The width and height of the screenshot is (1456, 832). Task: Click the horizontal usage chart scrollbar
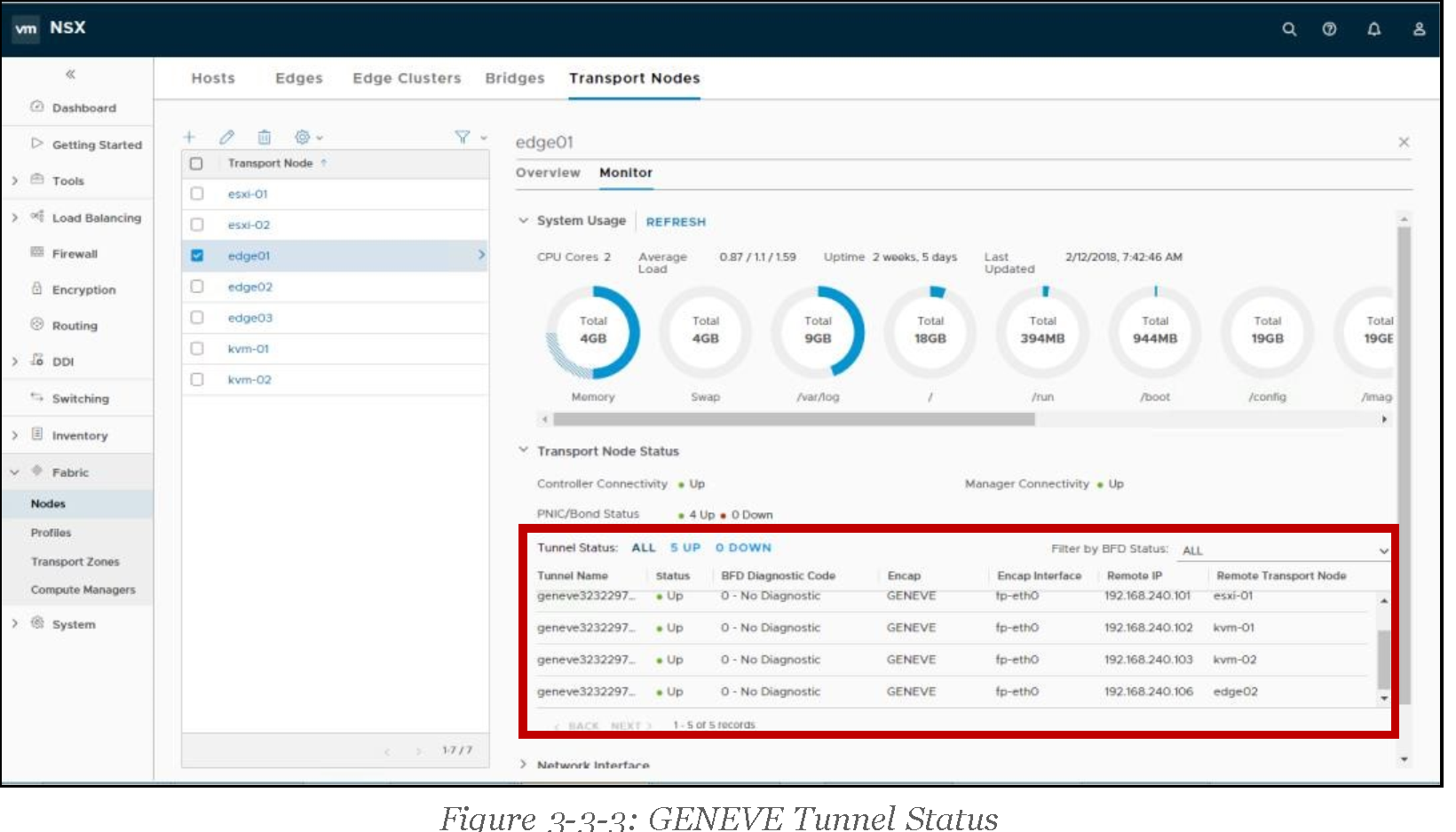(x=794, y=419)
